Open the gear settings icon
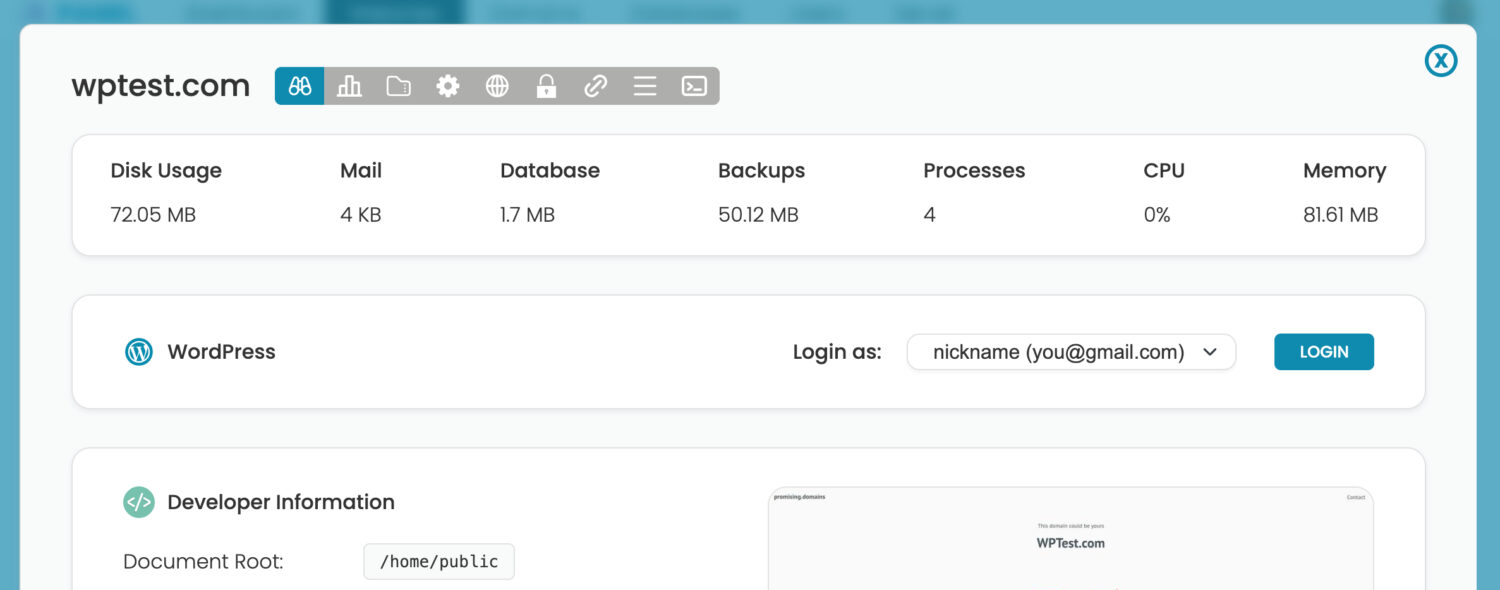Image resolution: width=1500 pixels, height=590 pixels. 447,86
